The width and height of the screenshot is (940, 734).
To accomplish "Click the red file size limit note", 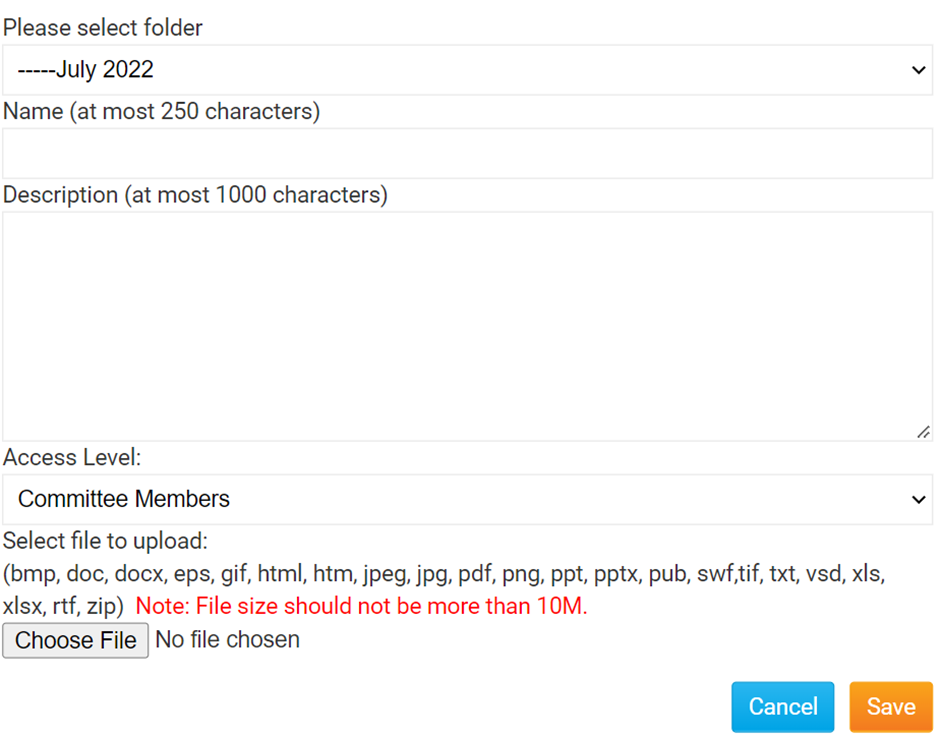I will click(361, 606).
